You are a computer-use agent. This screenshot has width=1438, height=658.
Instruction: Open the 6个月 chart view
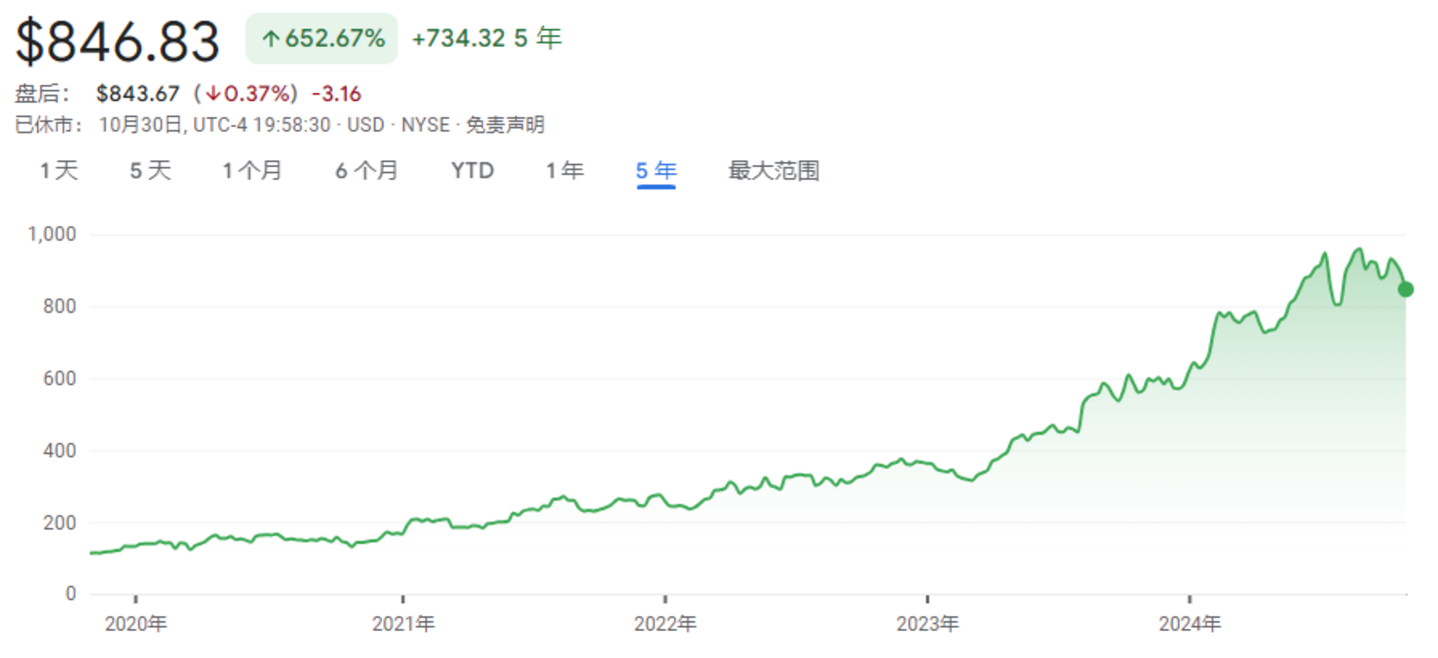coord(366,171)
